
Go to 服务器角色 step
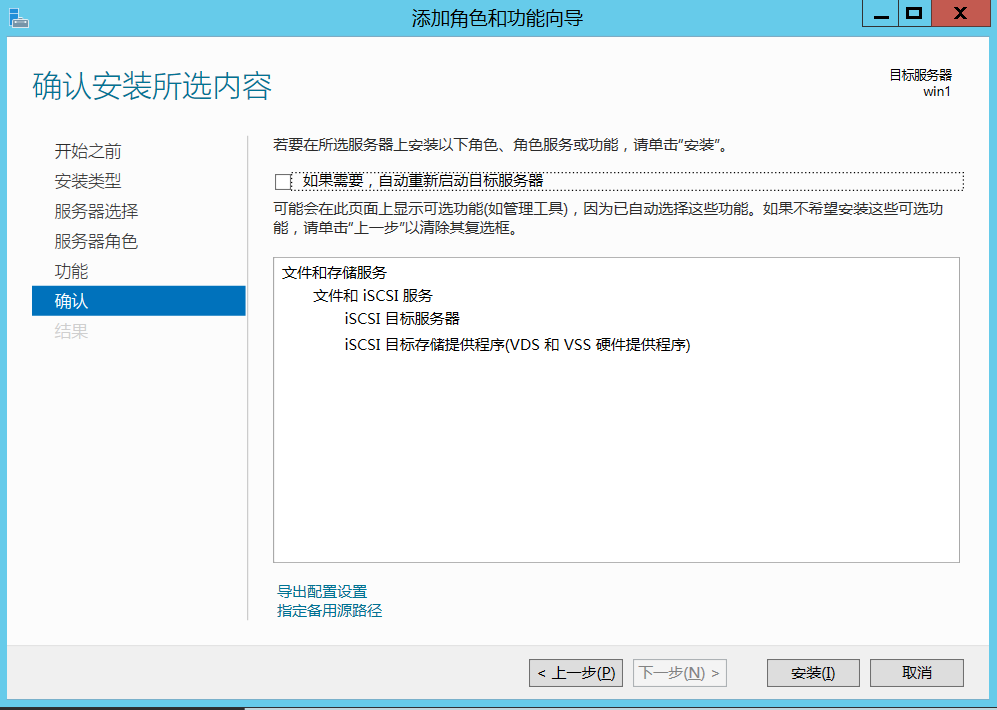point(96,241)
